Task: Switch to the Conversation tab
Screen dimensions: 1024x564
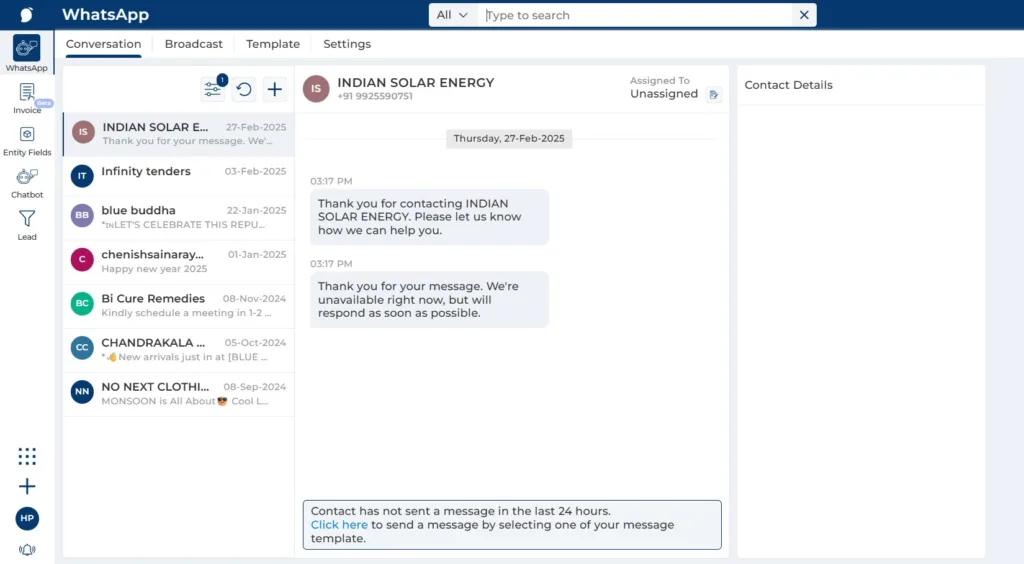Action: 103,44
